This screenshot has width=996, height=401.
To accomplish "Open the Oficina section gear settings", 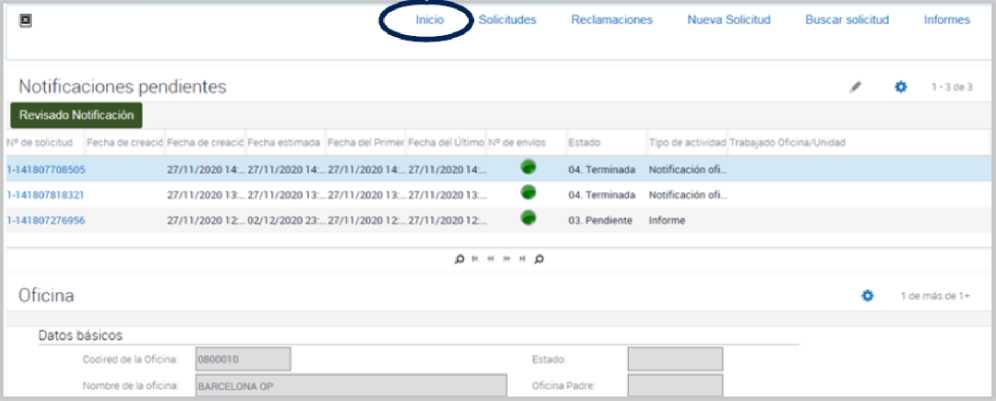I will (x=868, y=296).
